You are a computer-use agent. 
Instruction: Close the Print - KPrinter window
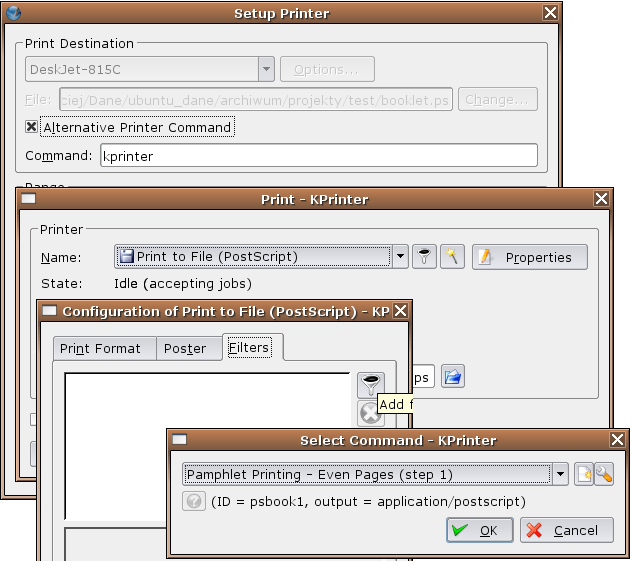(x=602, y=199)
